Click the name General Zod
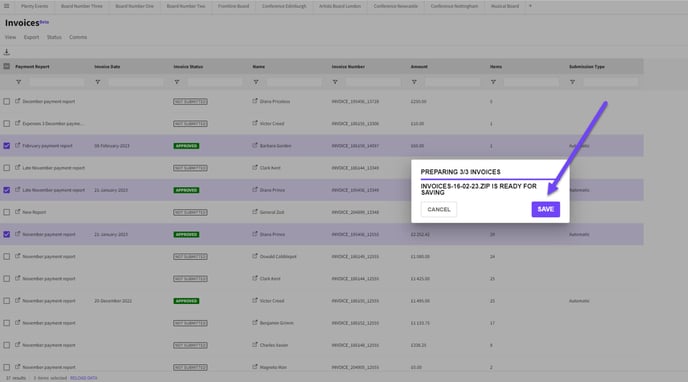The height and width of the screenshot is (382, 688). [x=272, y=212]
